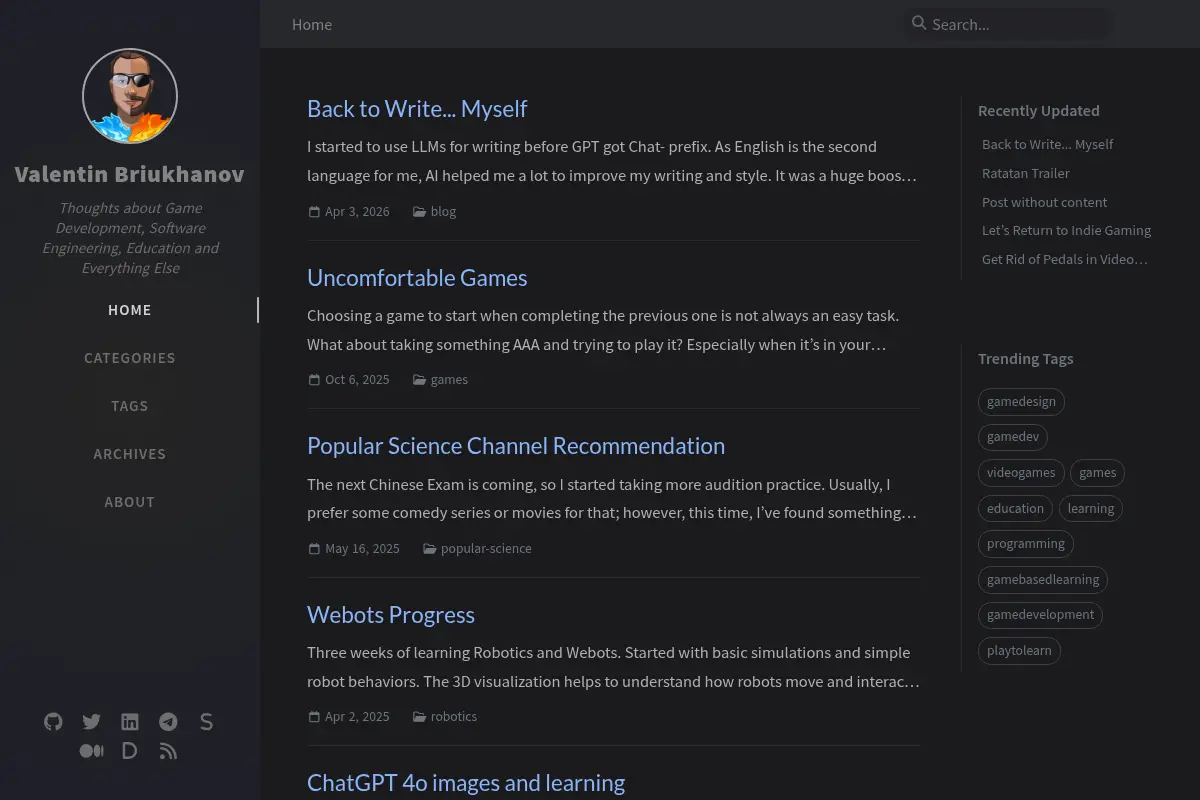Open the Twitter bird icon link
This screenshot has width=1200, height=800.
pyautogui.click(x=91, y=722)
